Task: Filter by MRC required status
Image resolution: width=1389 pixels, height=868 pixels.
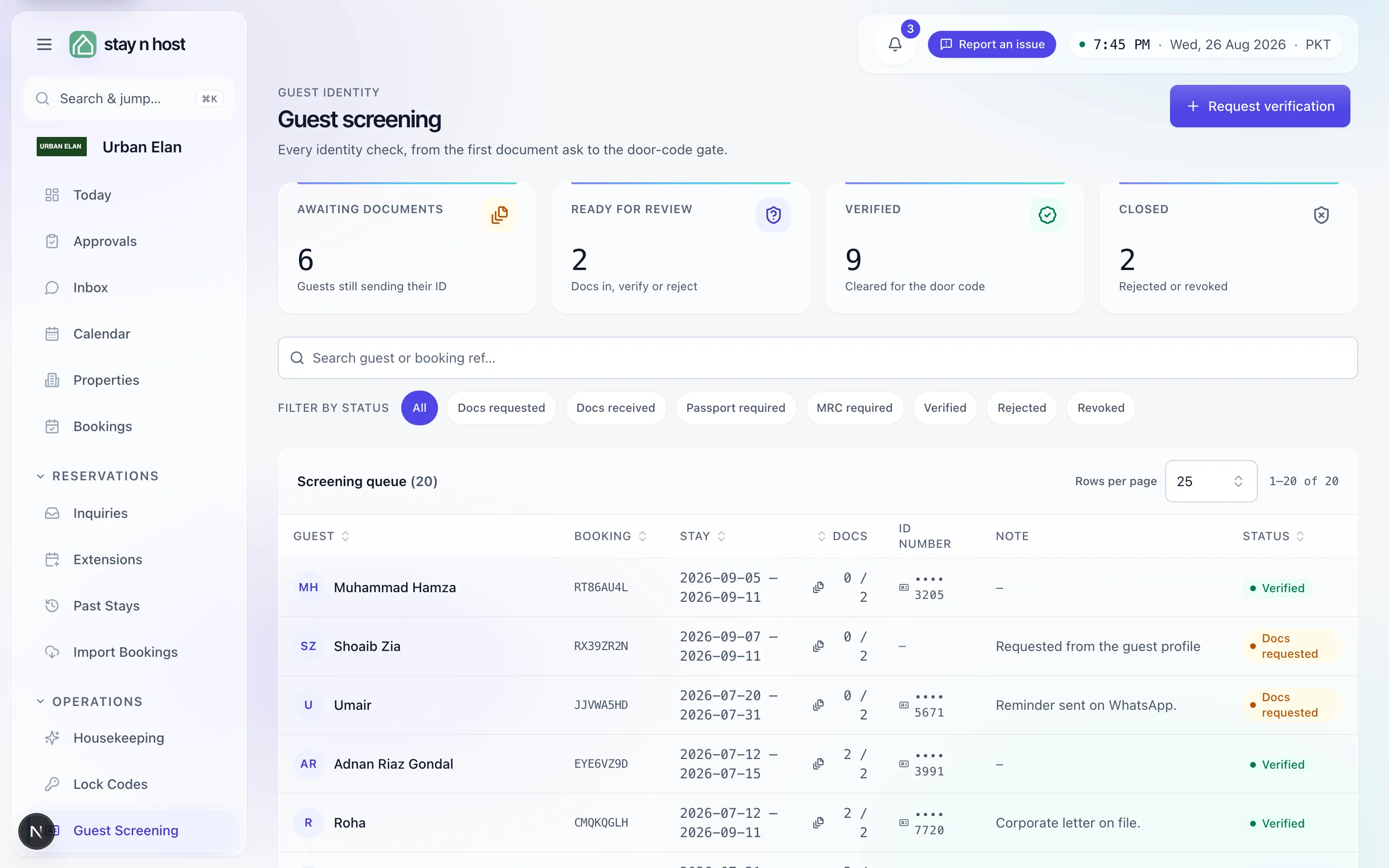Action: click(x=854, y=408)
